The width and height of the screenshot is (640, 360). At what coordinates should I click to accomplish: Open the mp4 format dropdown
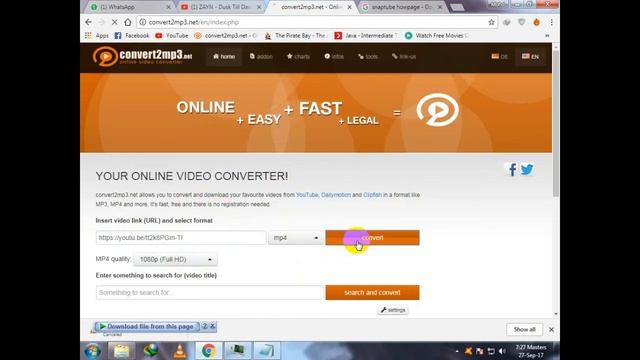pos(295,238)
